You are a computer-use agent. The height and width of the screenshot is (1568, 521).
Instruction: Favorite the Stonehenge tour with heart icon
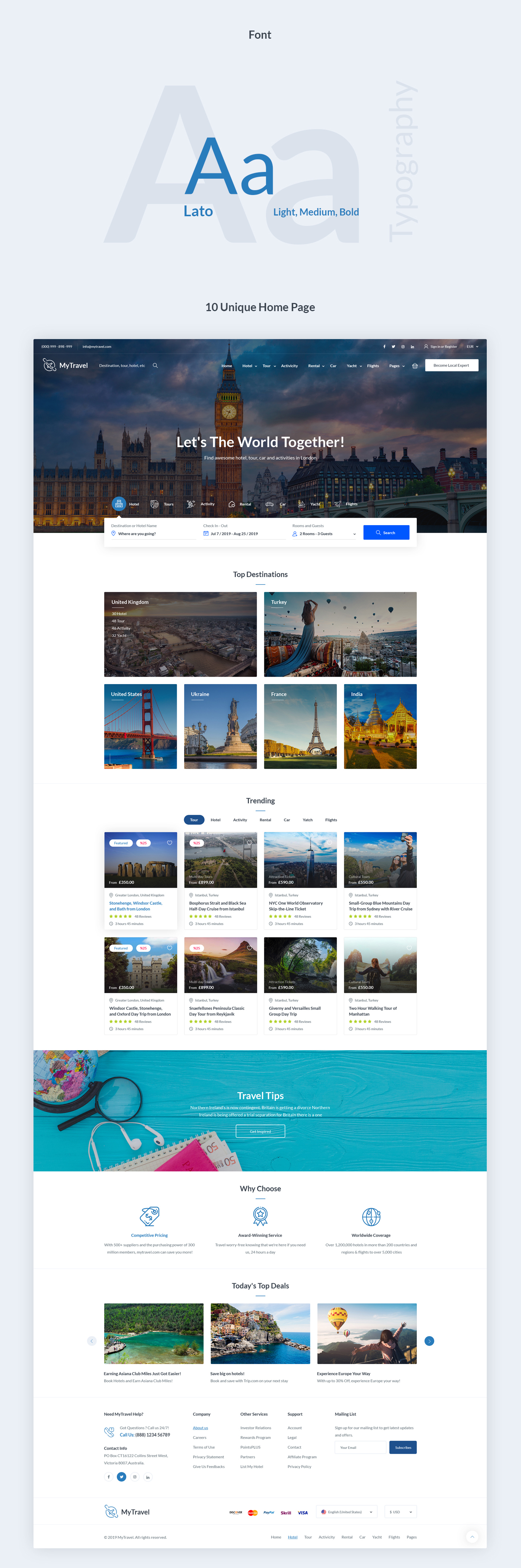[170, 843]
